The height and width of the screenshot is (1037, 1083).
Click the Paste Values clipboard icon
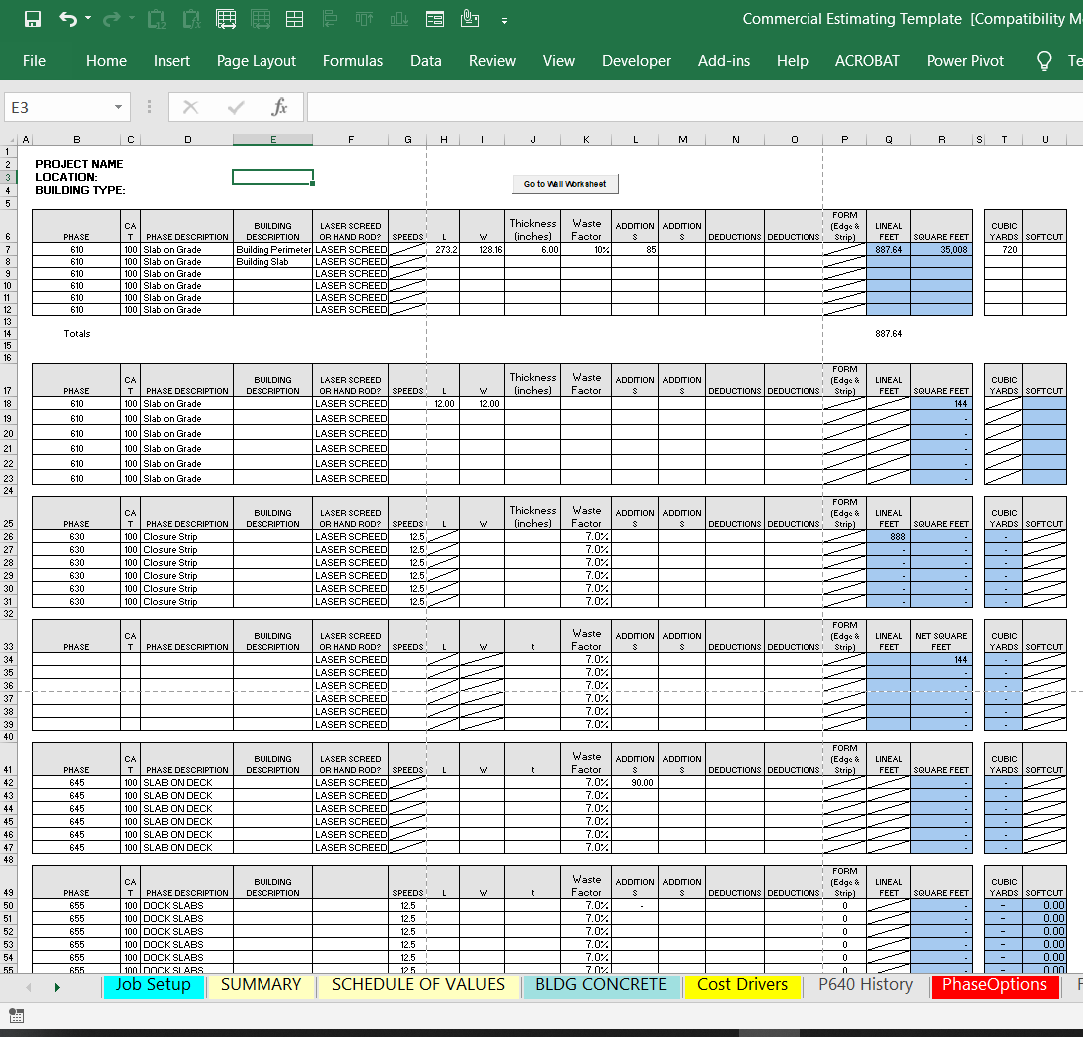pos(157,19)
